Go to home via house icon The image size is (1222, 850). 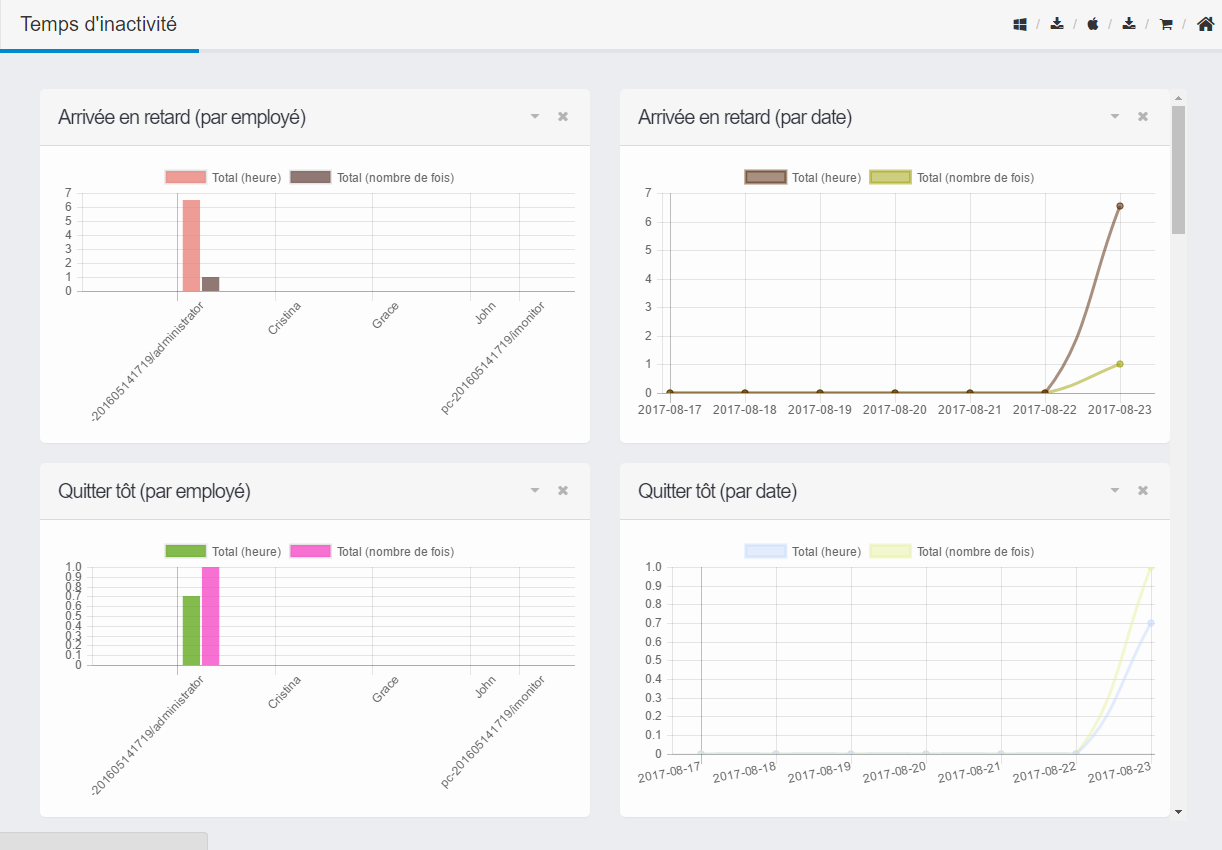coord(1205,24)
